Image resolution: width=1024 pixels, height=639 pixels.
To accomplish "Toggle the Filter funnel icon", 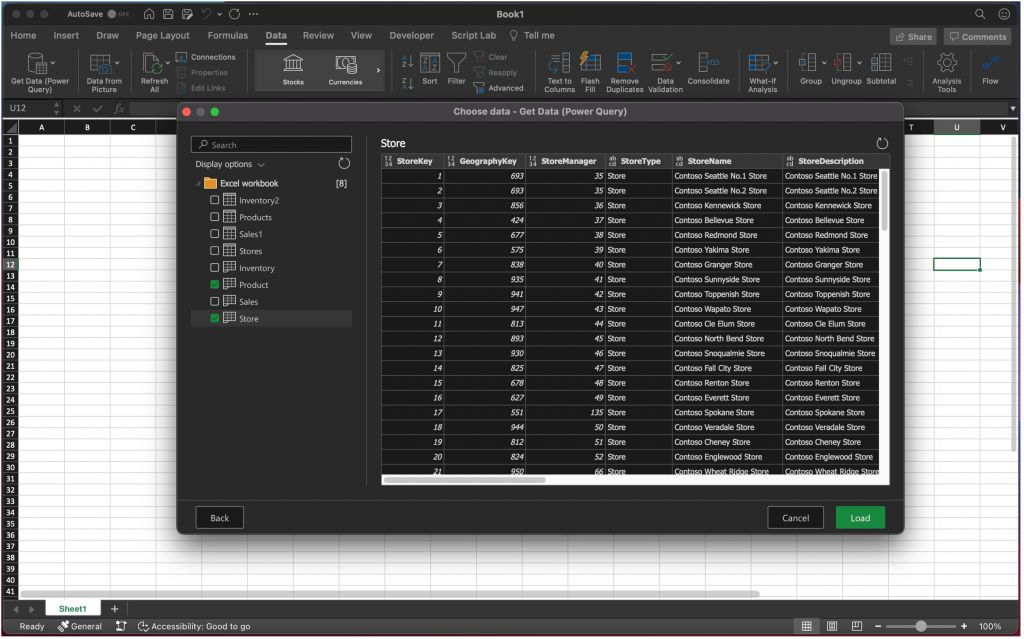I will point(456,63).
